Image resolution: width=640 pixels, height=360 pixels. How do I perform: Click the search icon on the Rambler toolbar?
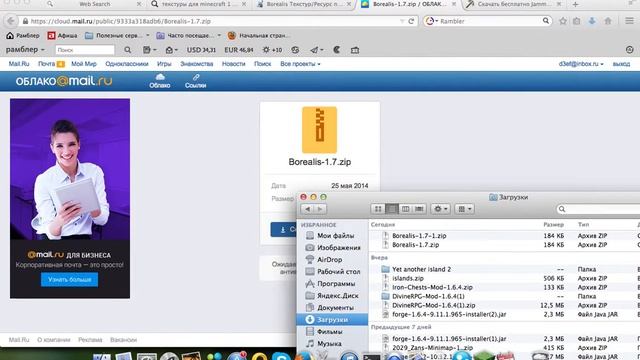[127, 50]
